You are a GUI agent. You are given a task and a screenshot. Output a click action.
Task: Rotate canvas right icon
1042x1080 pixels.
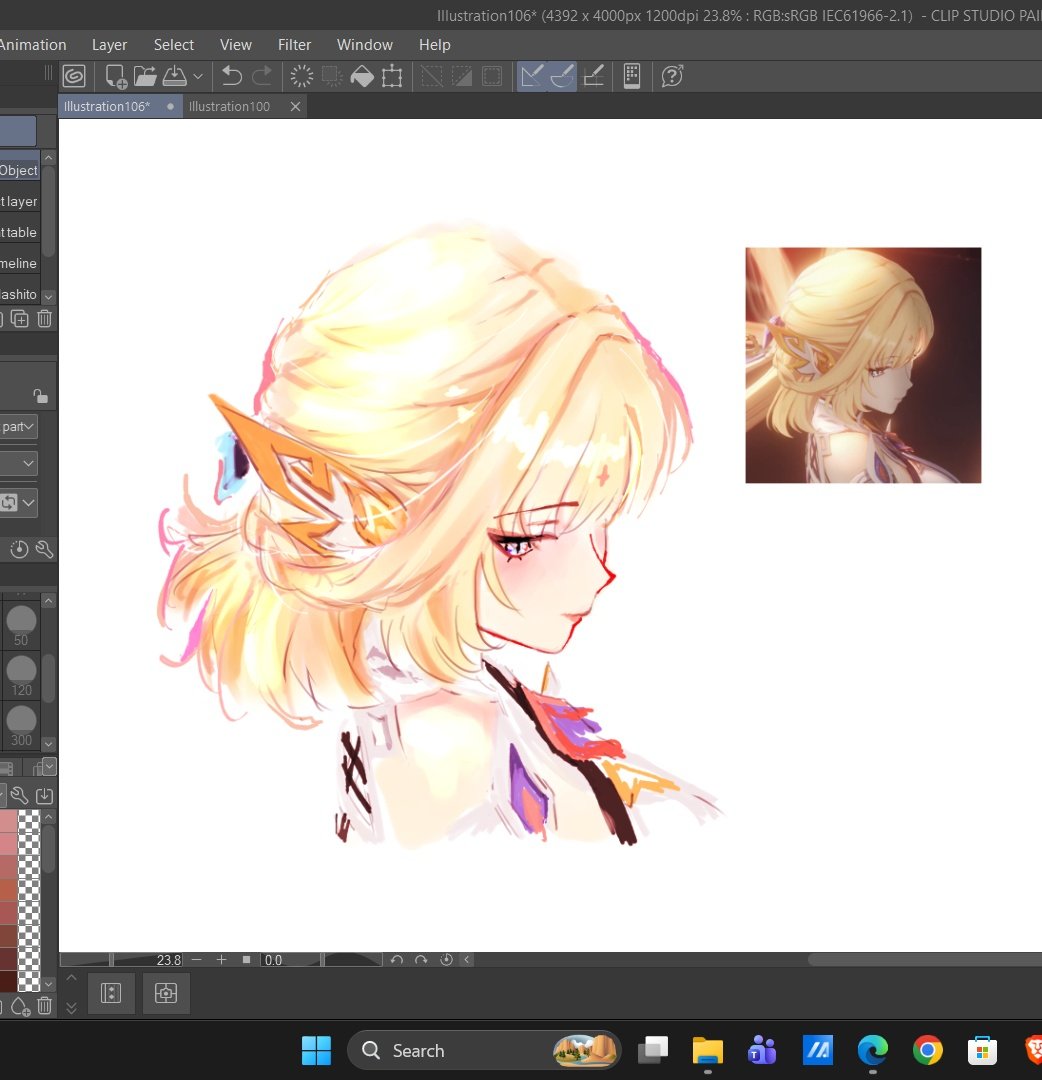[x=421, y=959]
